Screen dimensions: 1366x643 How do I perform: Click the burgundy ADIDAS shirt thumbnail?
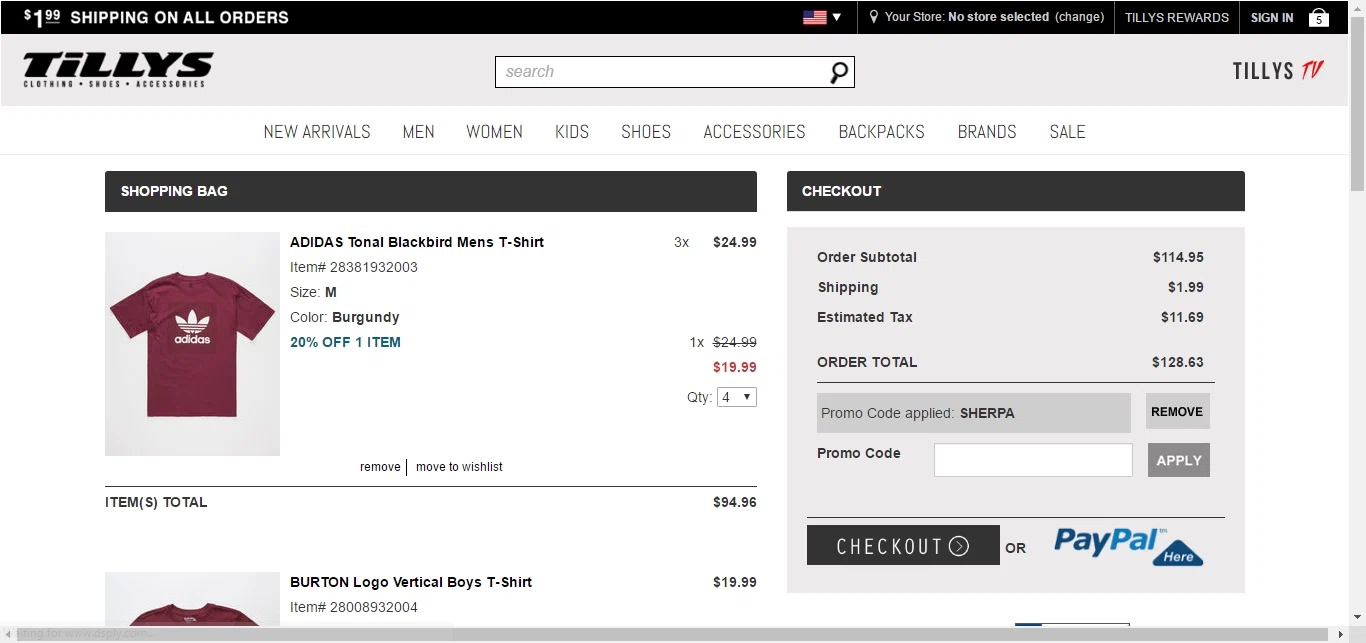point(192,344)
